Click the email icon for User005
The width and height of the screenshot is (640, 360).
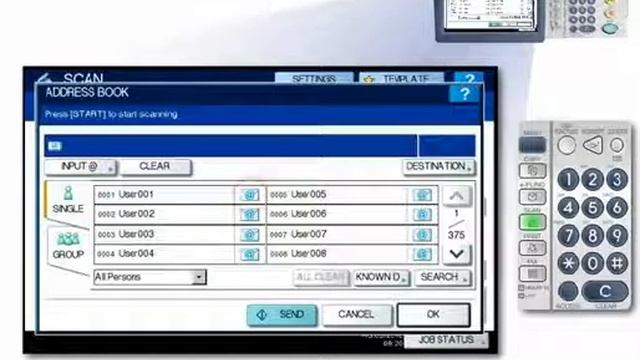(422, 195)
